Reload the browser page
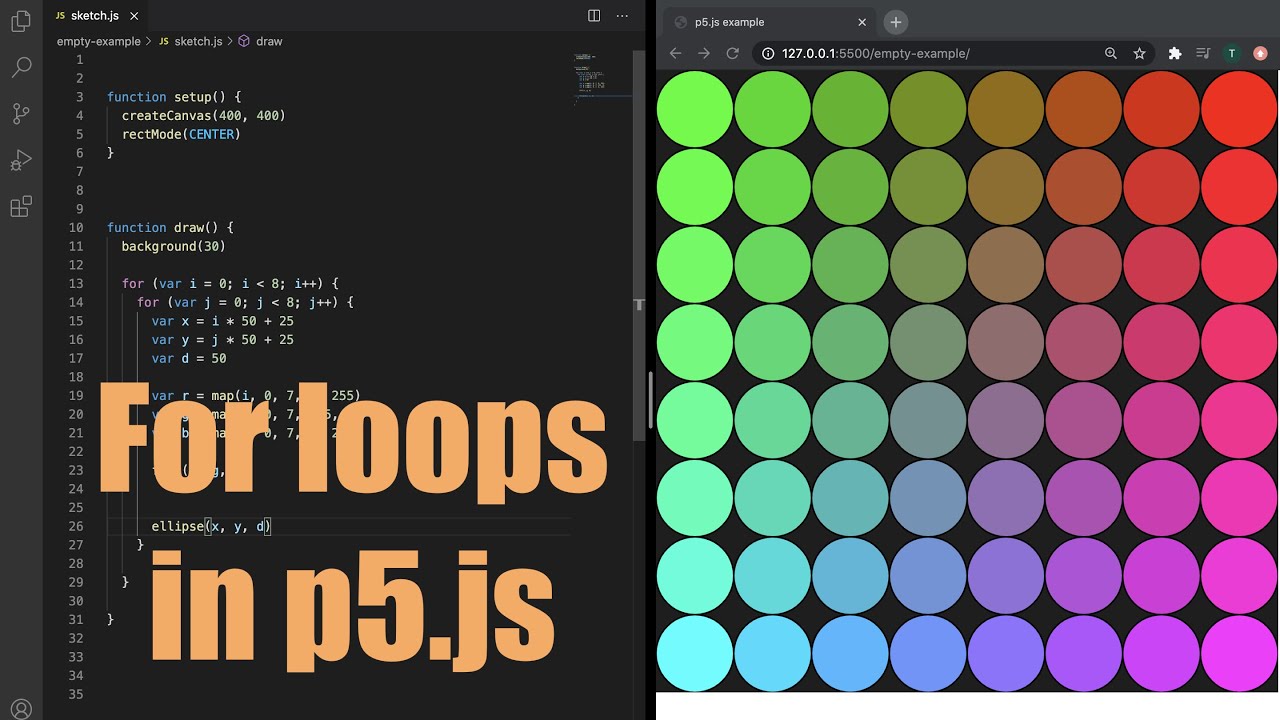Screen dimensions: 1280x720 [x=732, y=53]
